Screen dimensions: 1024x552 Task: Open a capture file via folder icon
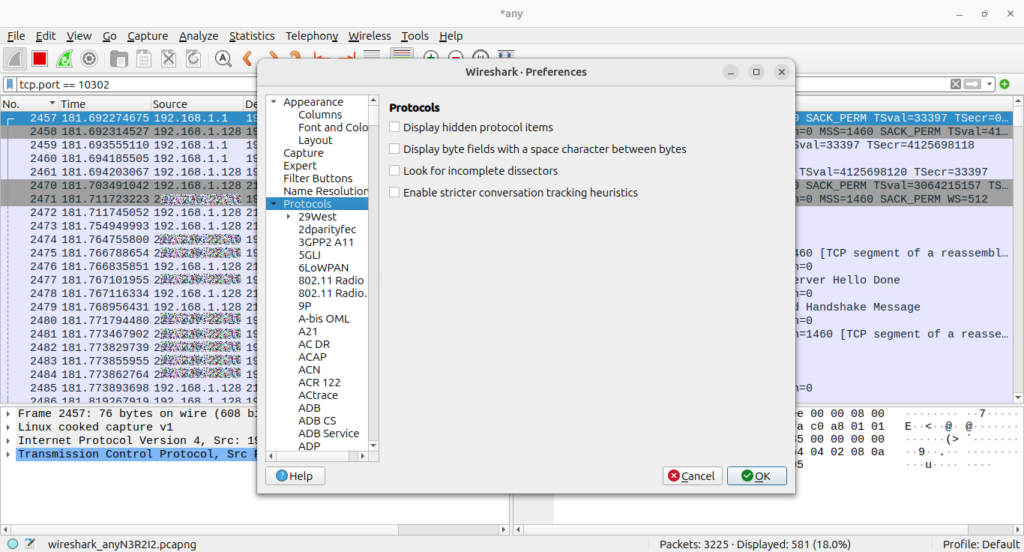119,59
